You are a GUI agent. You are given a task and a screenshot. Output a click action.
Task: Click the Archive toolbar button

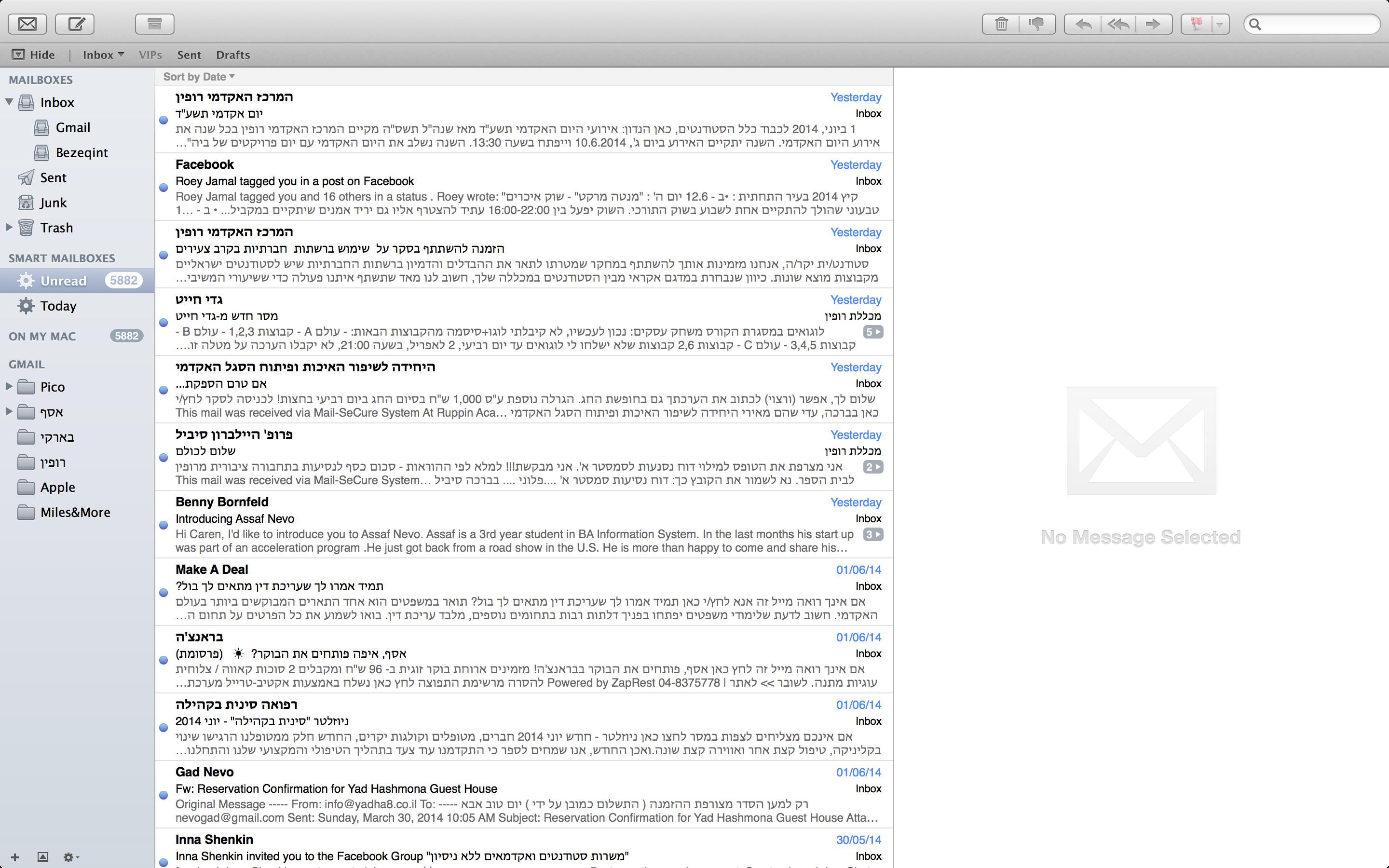[155, 24]
